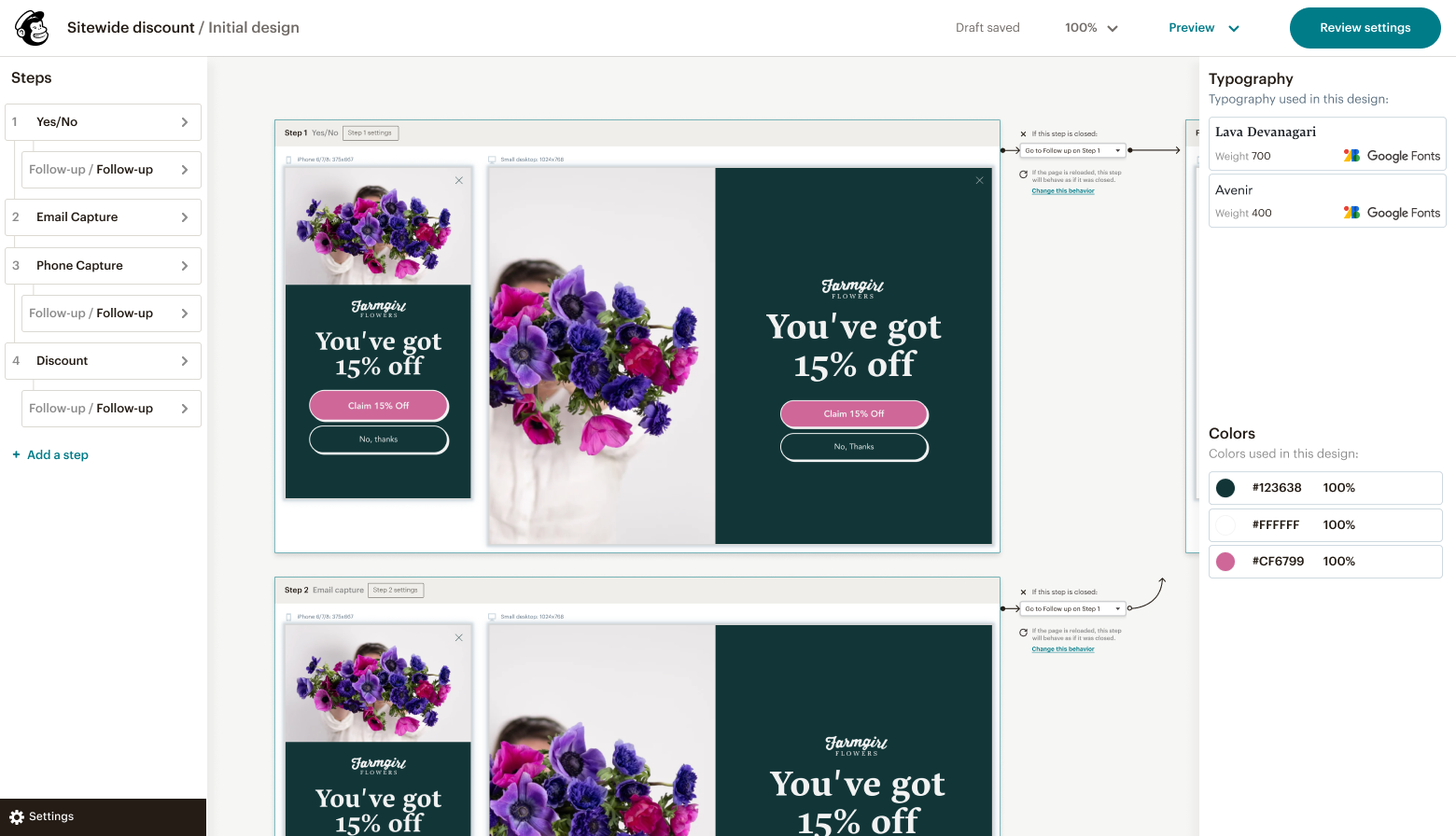
Task: Expand the Preview dropdown
Action: (x=1203, y=27)
